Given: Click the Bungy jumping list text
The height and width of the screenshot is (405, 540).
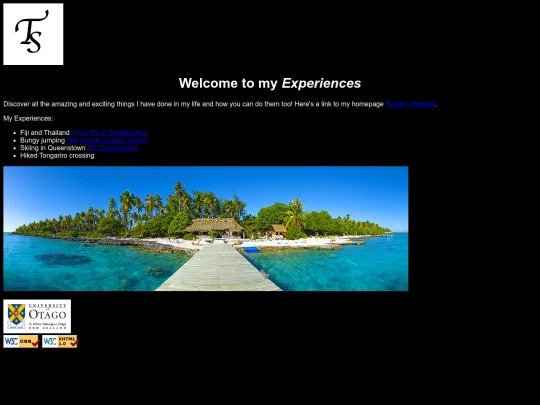Looking at the screenshot, I should pos(42,140).
